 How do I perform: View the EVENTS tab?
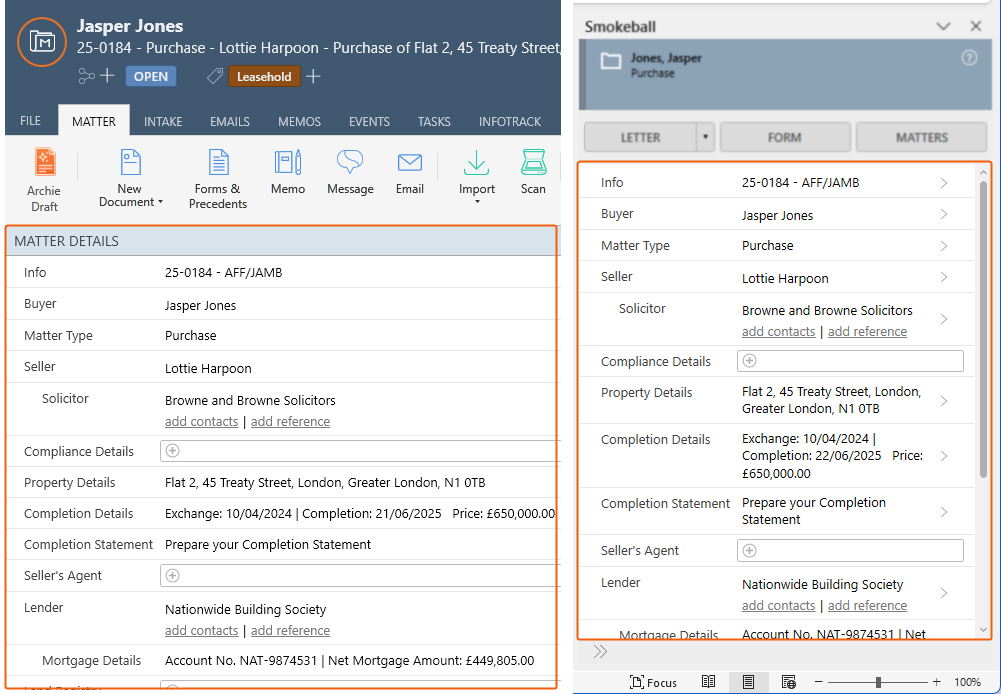pos(369,121)
